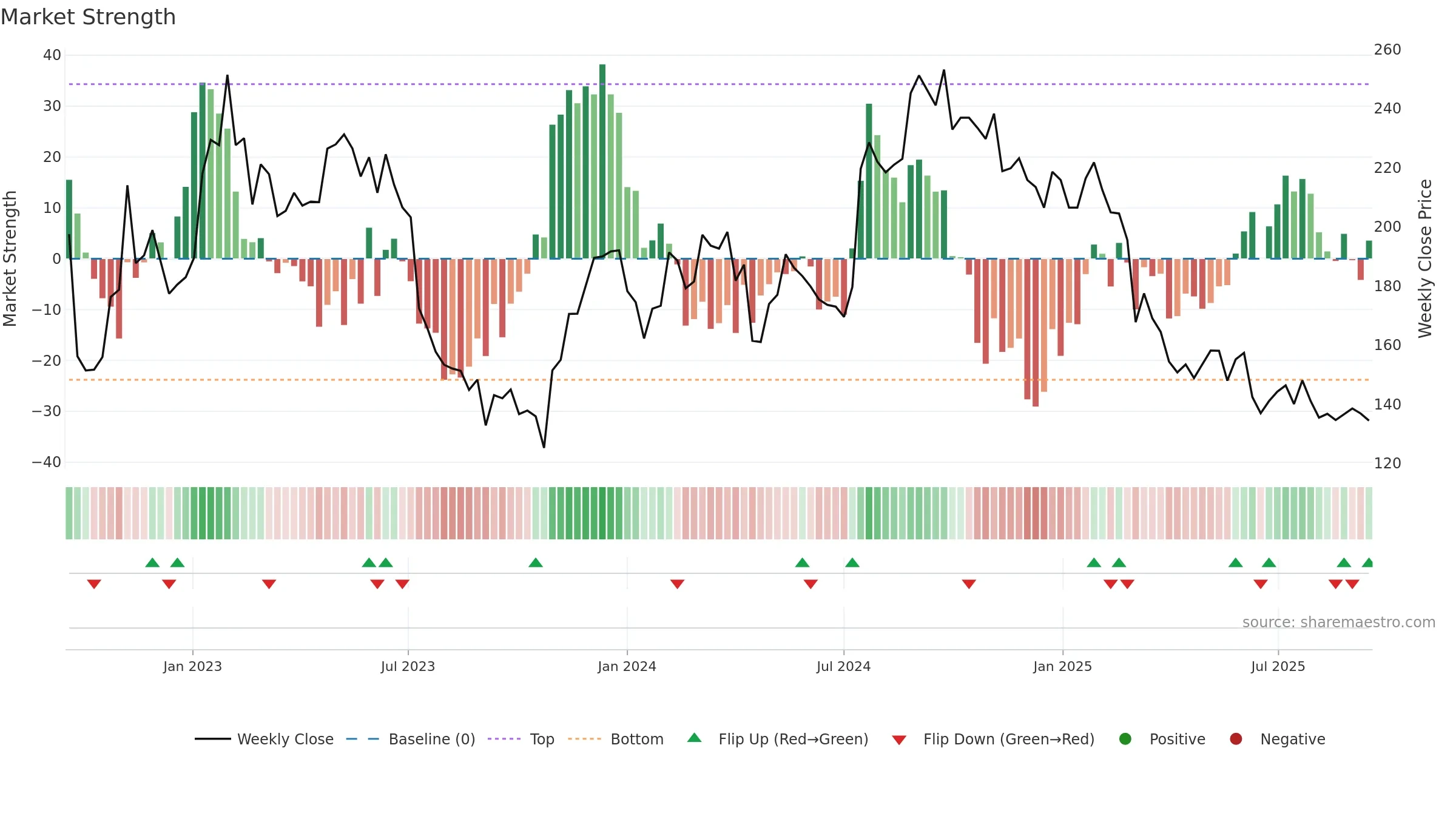Click the 40 tick on left axis

pyautogui.click(x=52, y=55)
